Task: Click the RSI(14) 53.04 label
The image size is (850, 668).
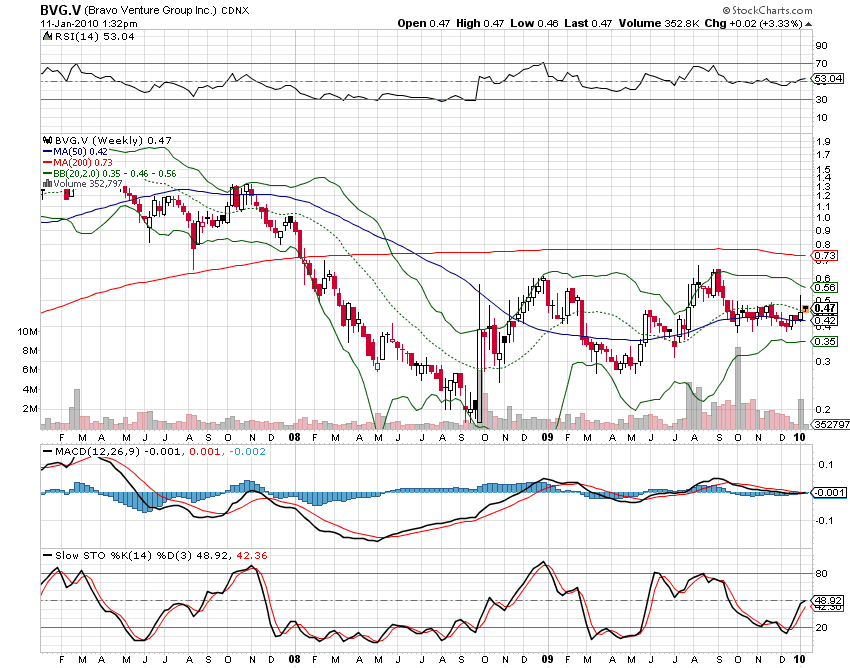Action: point(94,36)
